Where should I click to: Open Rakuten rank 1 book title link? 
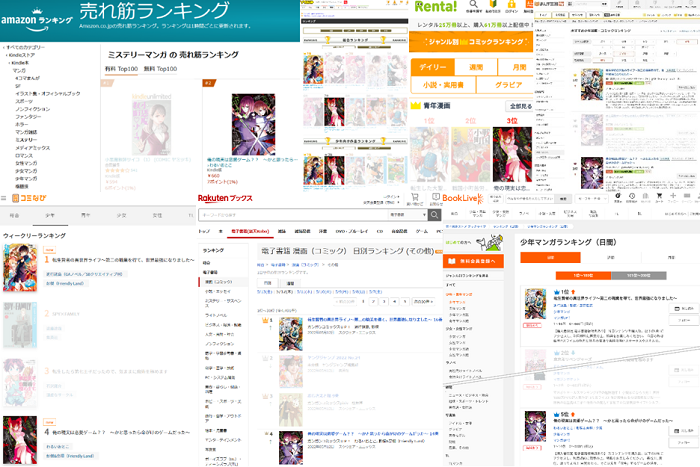(x=375, y=320)
